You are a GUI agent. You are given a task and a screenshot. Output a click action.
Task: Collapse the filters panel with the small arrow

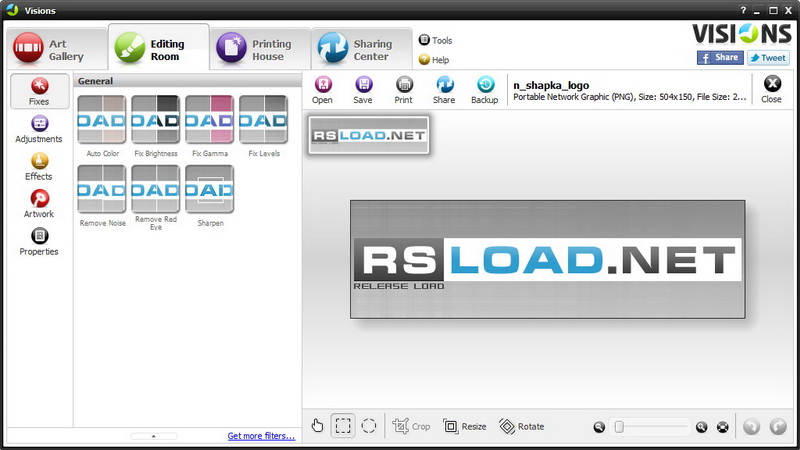[154, 436]
